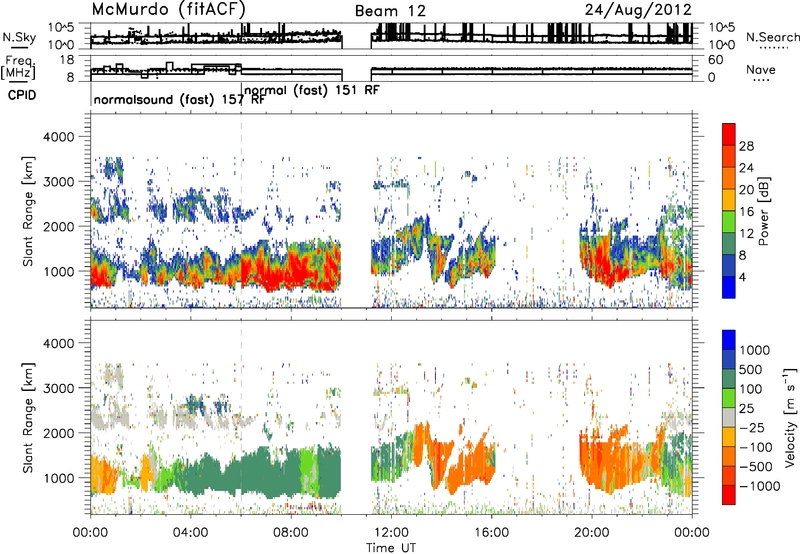Click the '-1000' velocity colorbar tick
The width and height of the screenshot is (800, 554).
tap(759, 486)
